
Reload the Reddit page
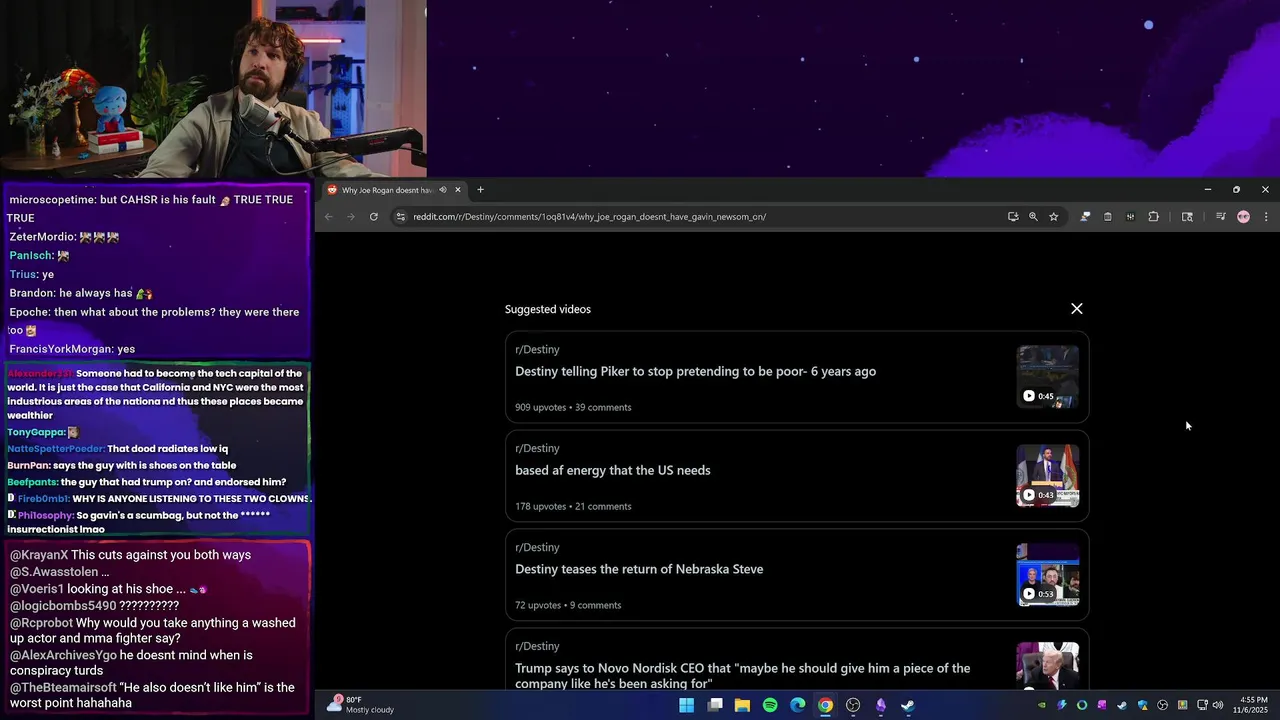point(374,216)
